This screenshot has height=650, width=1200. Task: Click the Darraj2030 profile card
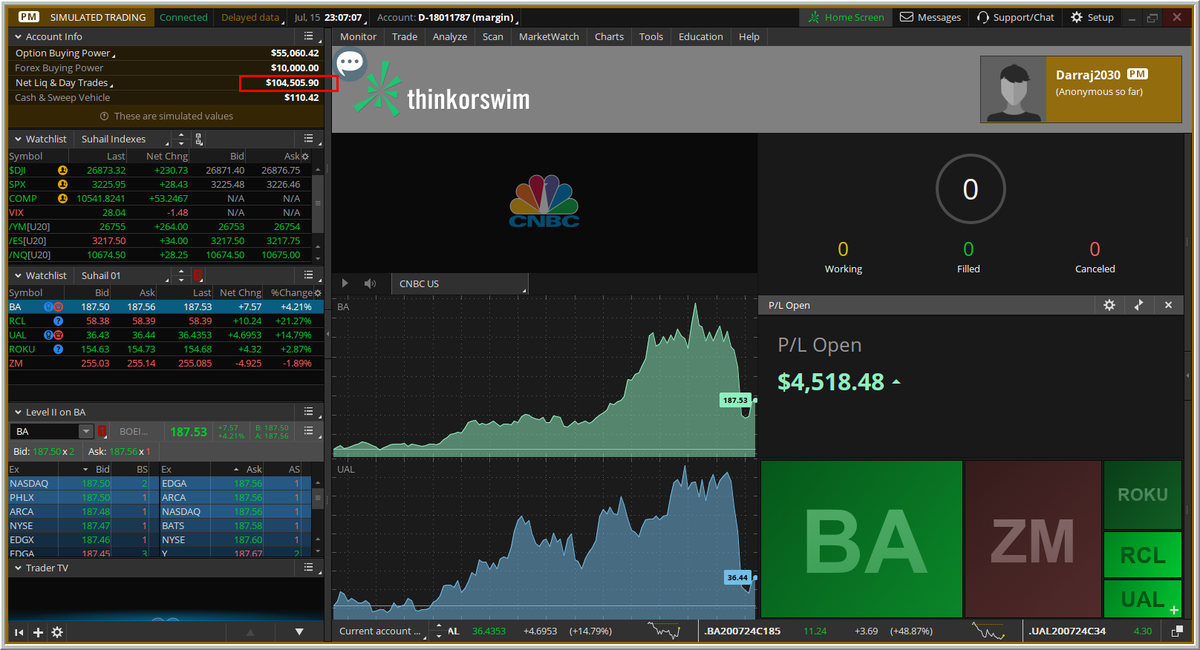(x=1083, y=89)
